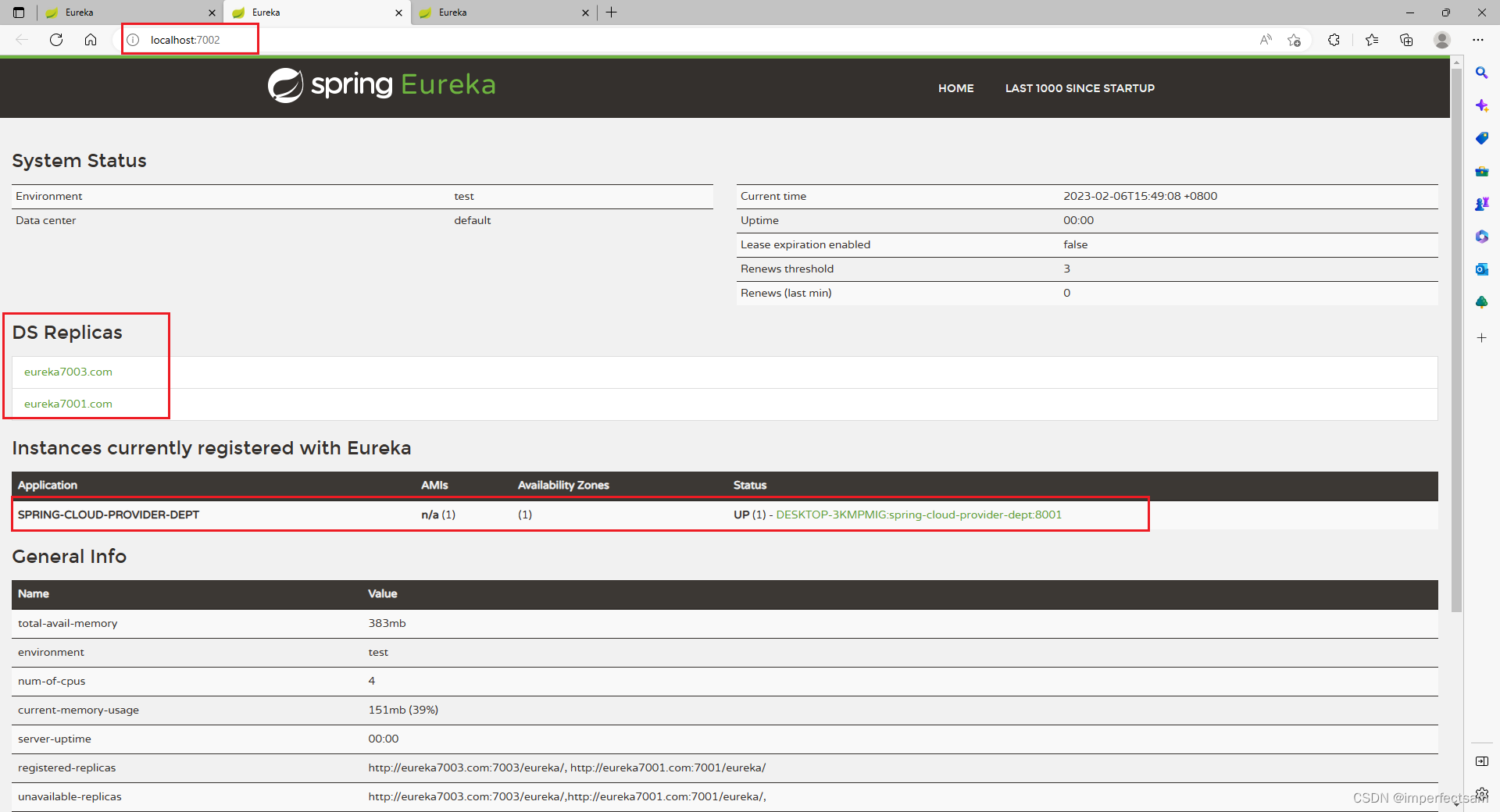Select the num-of-cpus value 4

coord(372,681)
